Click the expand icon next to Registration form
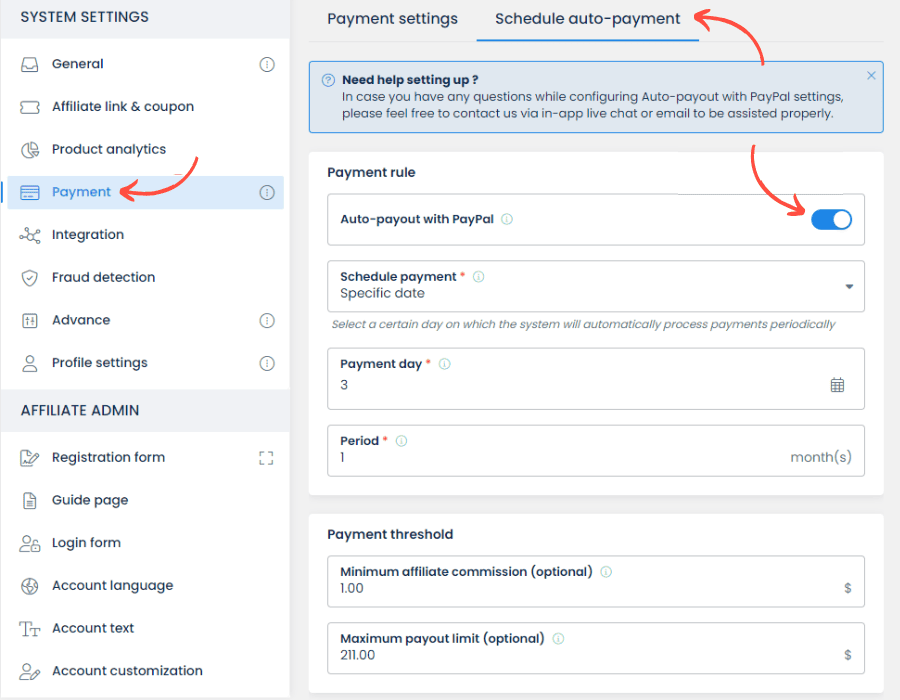The height and width of the screenshot is (700, 900). tap(266, 458)
